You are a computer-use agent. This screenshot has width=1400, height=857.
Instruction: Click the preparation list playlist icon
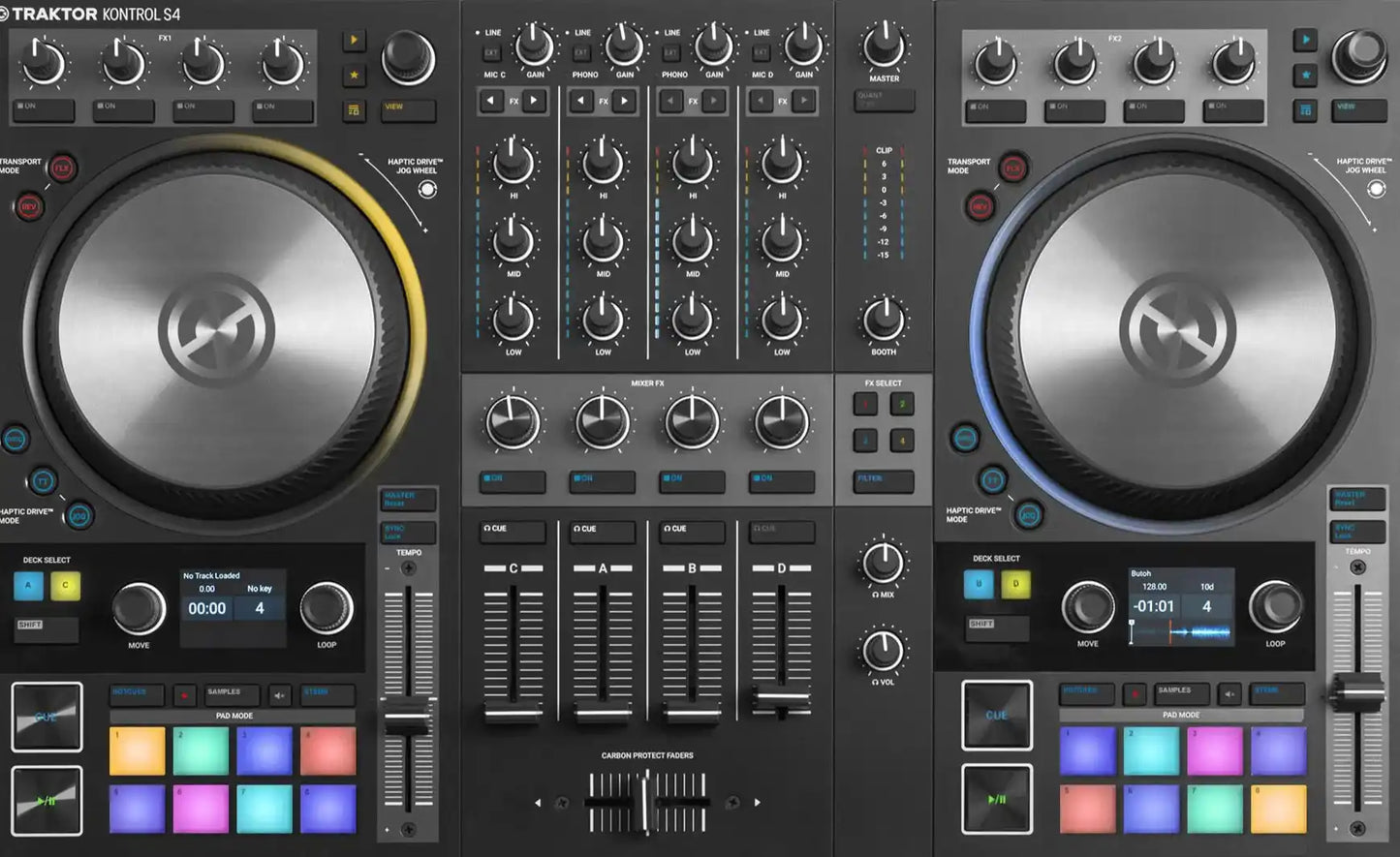point(355,110)
